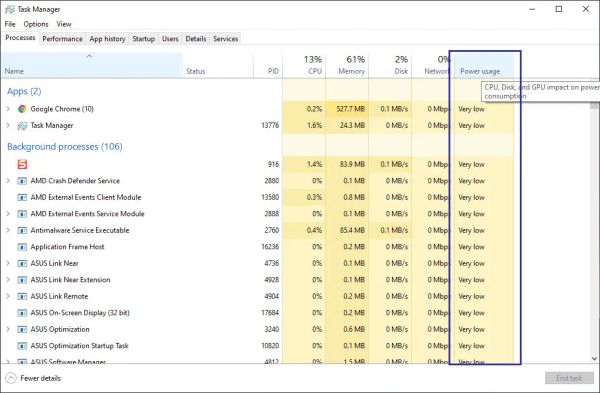Viewport: 600px width, 393px height.
Task: Expand the ASUS Link Near row
Action: [x=8, y=263]
